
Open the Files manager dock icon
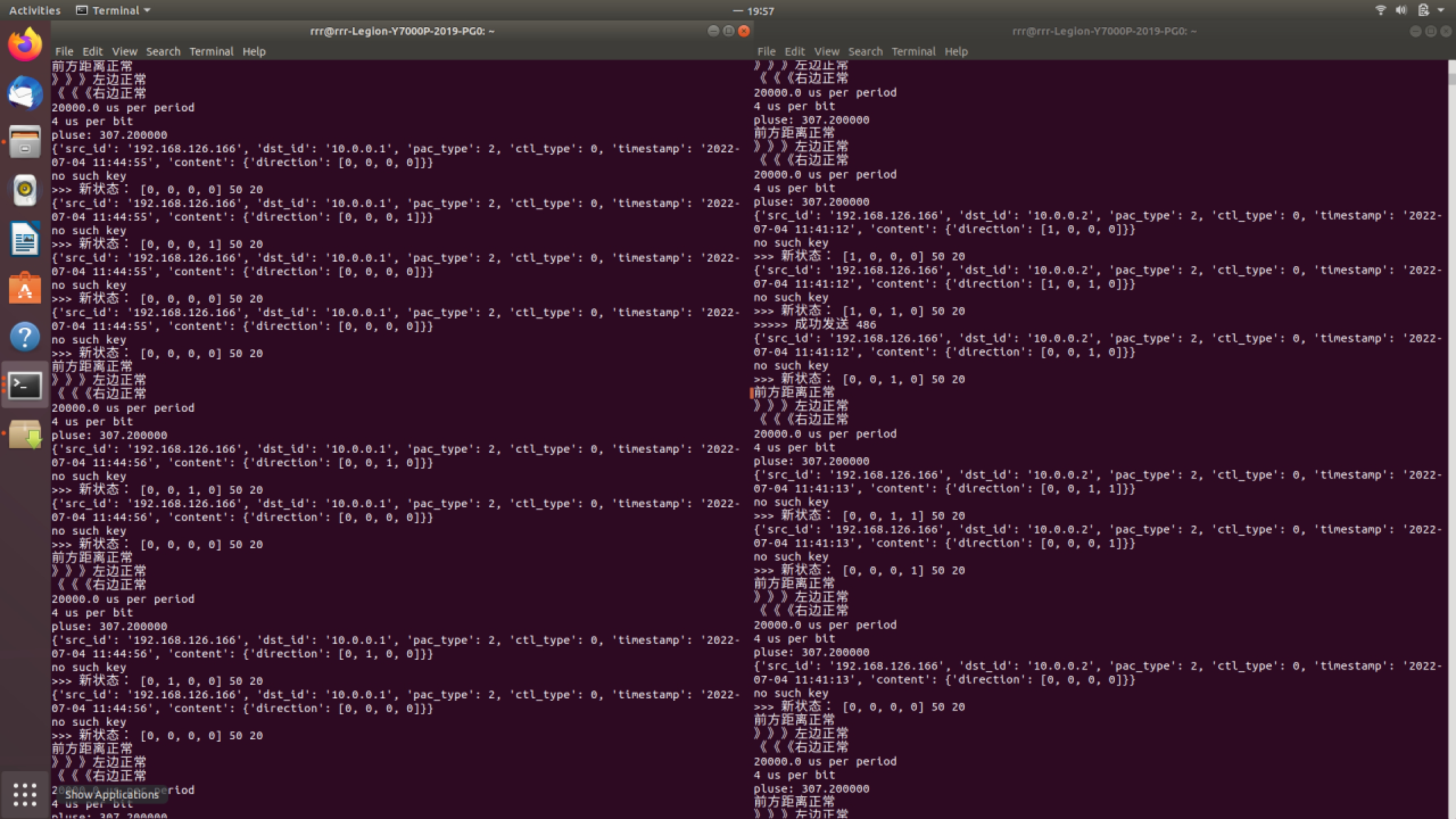25,142
